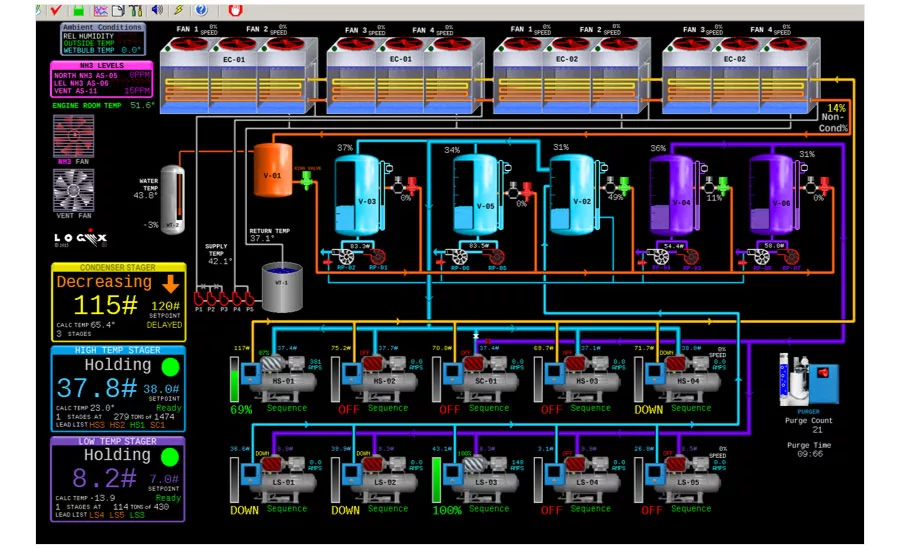This screenshot has height=550, width=900.
Task: Open the Condenser Stager panel header
Action: pos(118,267)
